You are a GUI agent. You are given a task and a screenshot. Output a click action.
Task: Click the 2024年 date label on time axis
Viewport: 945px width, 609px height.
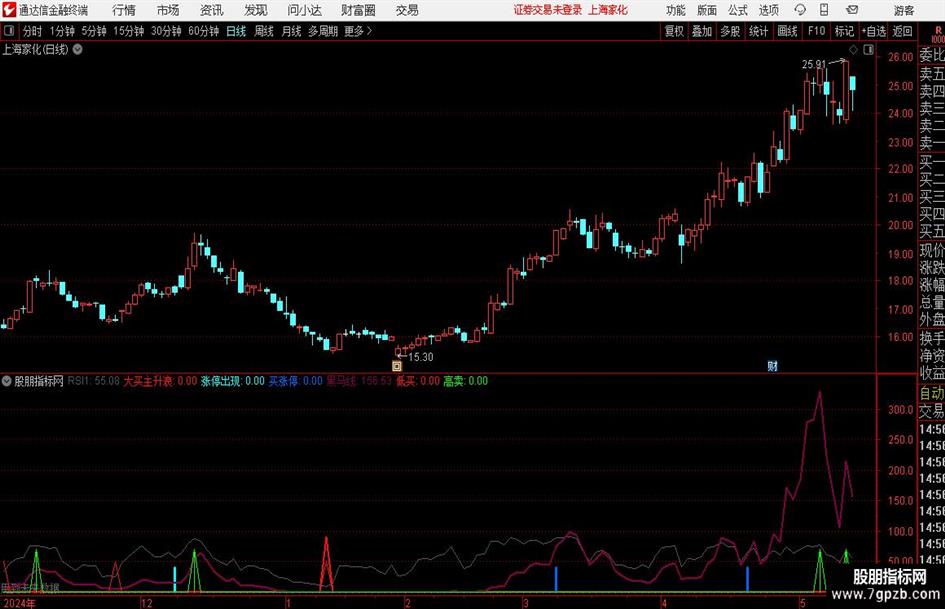point(19,603)
